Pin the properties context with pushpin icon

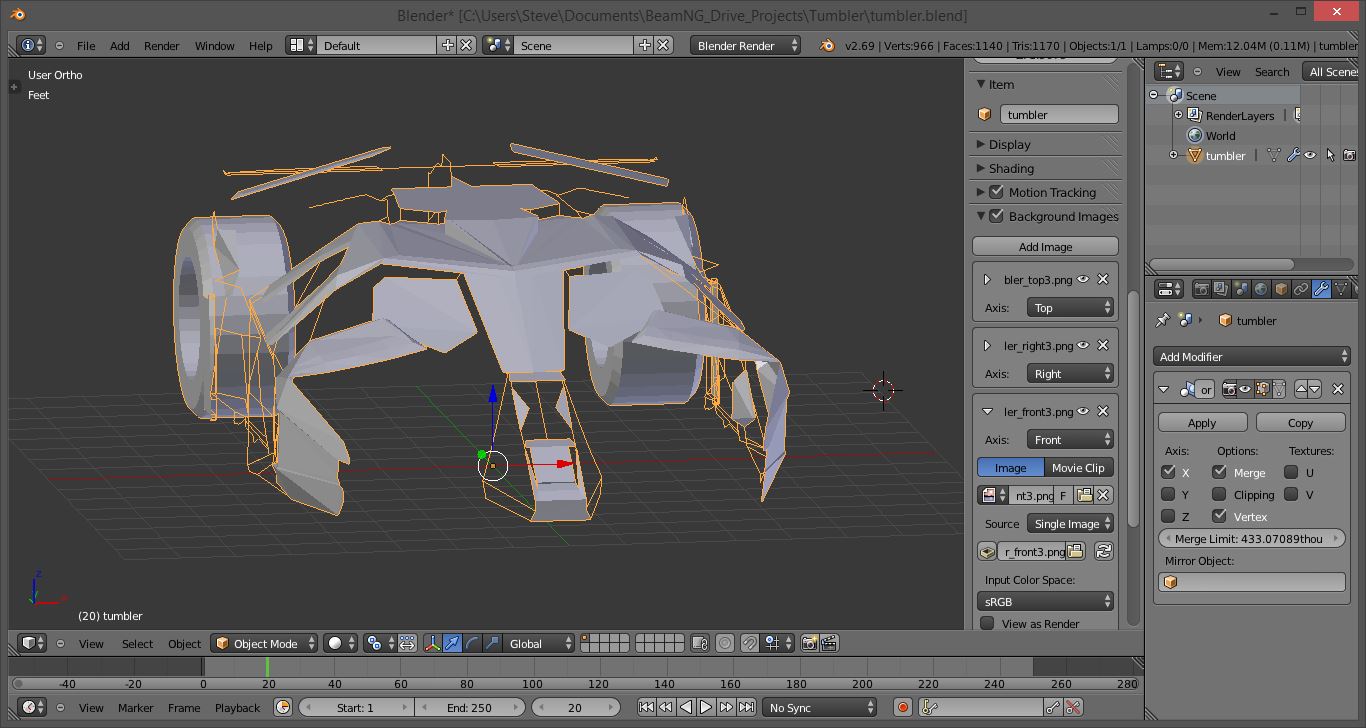(1163, 320)
